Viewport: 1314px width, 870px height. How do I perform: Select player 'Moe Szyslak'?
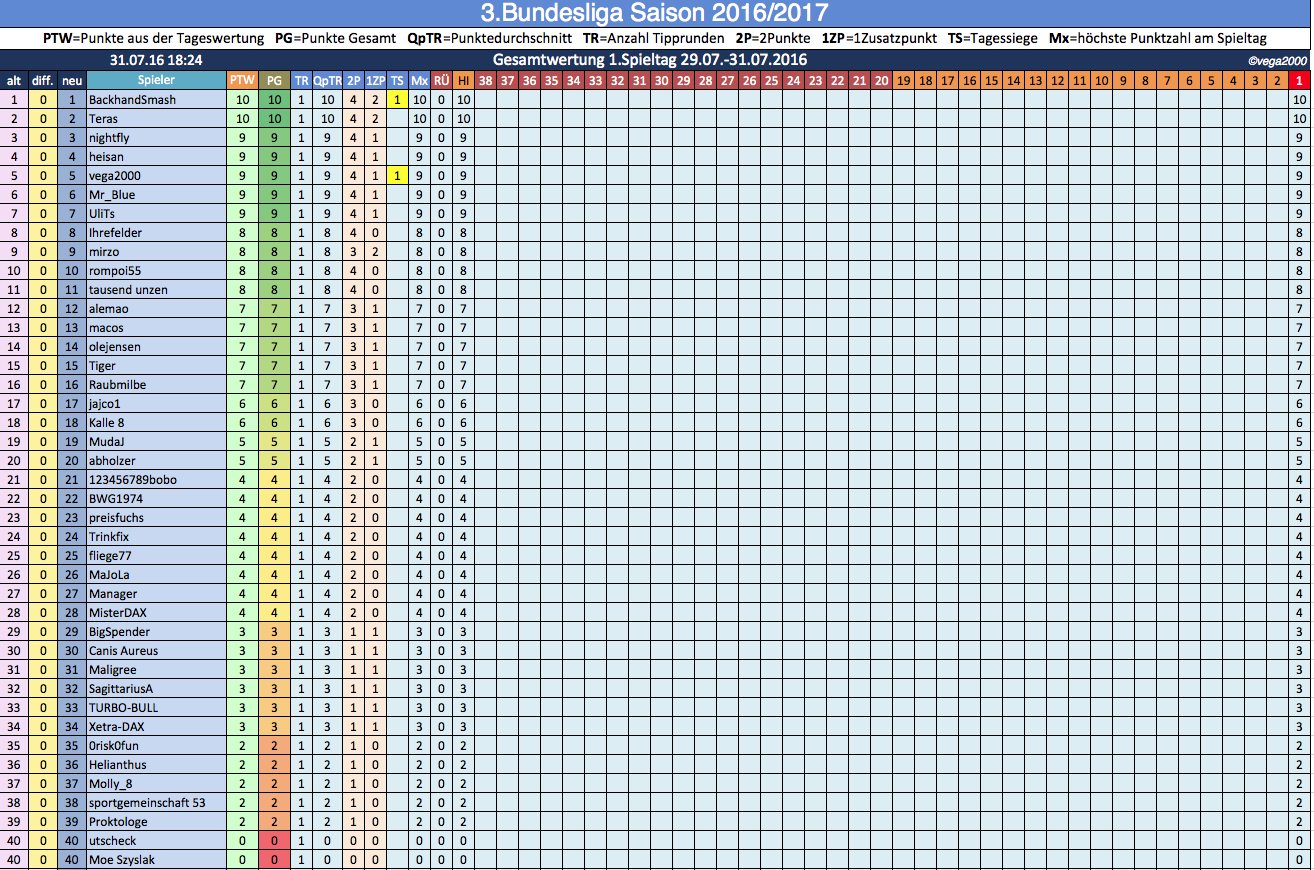[122, 860]
